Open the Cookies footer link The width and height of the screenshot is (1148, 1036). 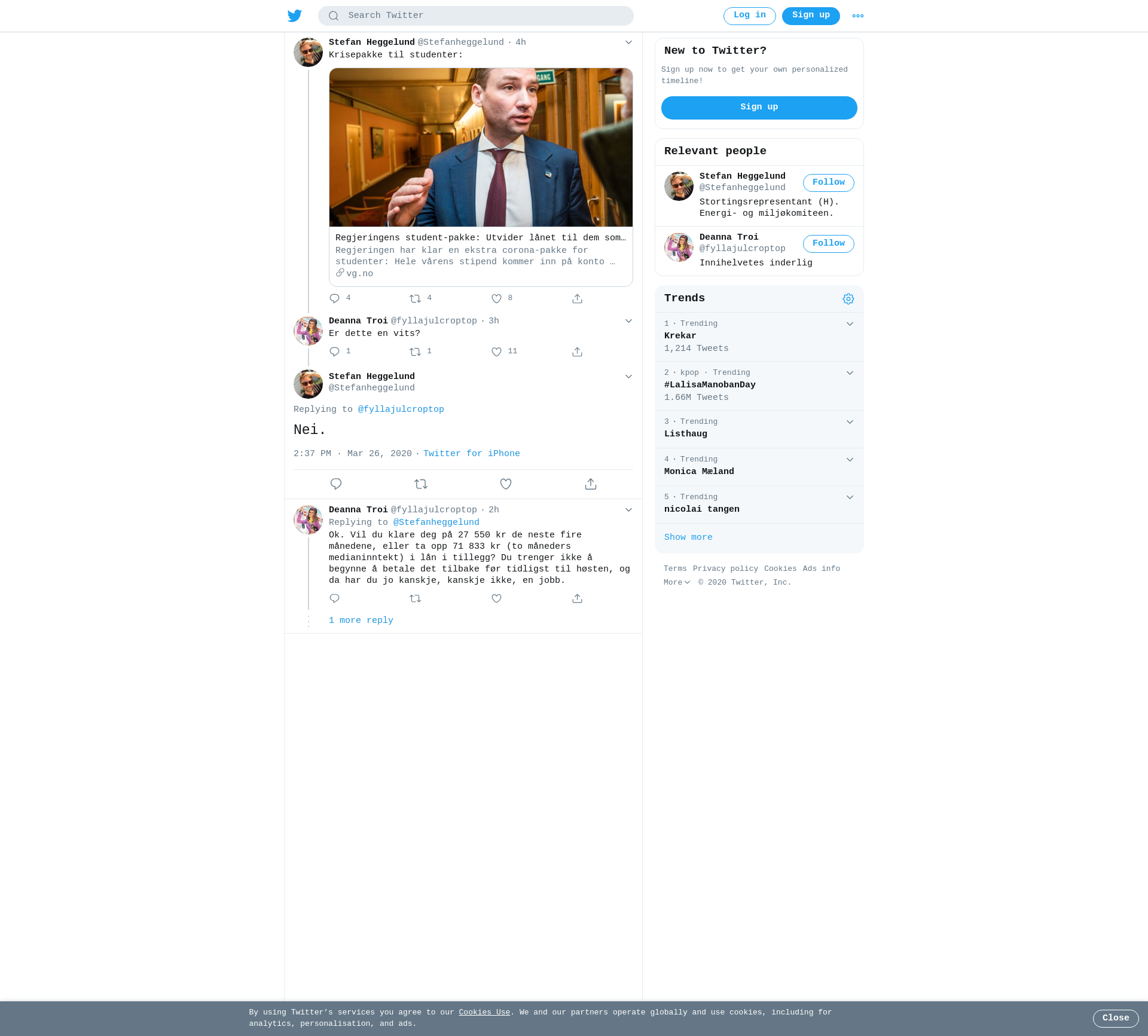click(780, 569)
